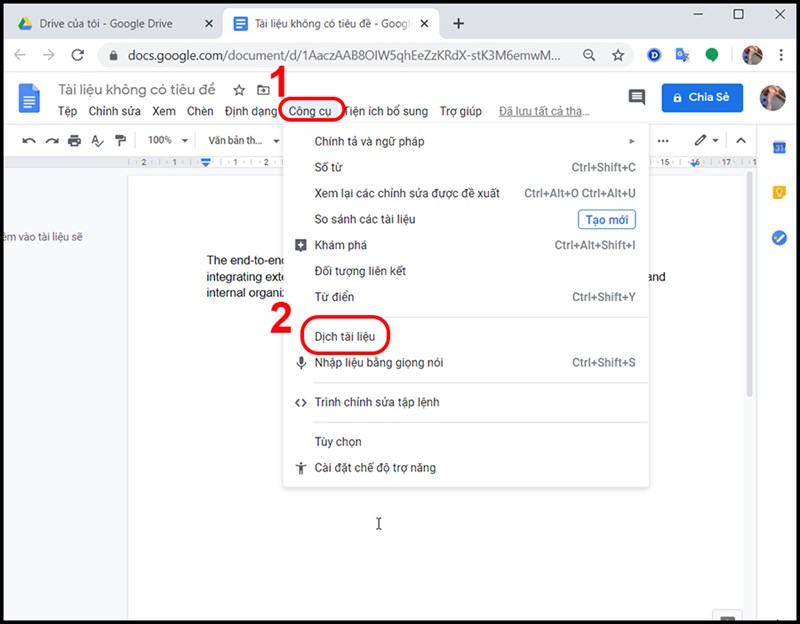Click the Google Translate extension icon
Screen dimensions: 800x624
coord(682,55)
